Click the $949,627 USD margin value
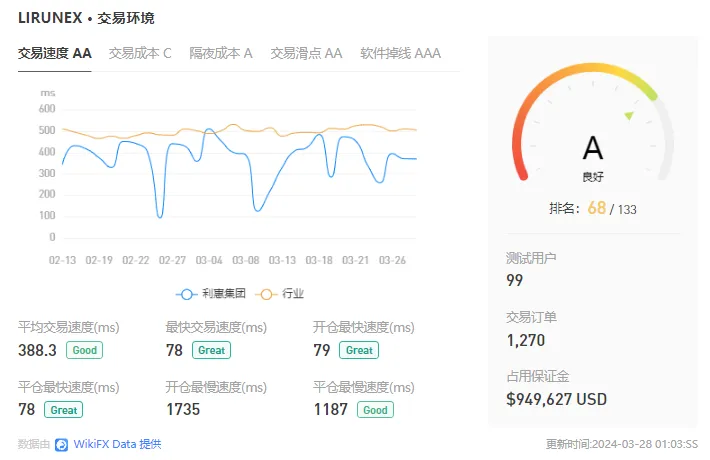Image resolution: width=710 pixels, height=460 pixels. 556,399
